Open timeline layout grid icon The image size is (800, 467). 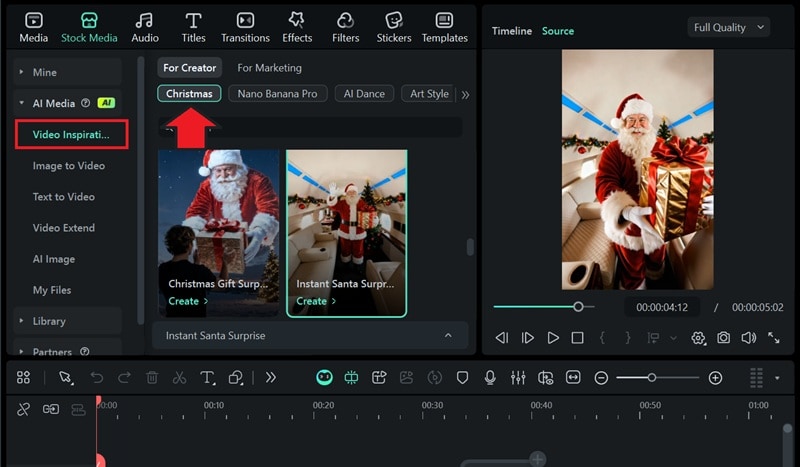23,377
